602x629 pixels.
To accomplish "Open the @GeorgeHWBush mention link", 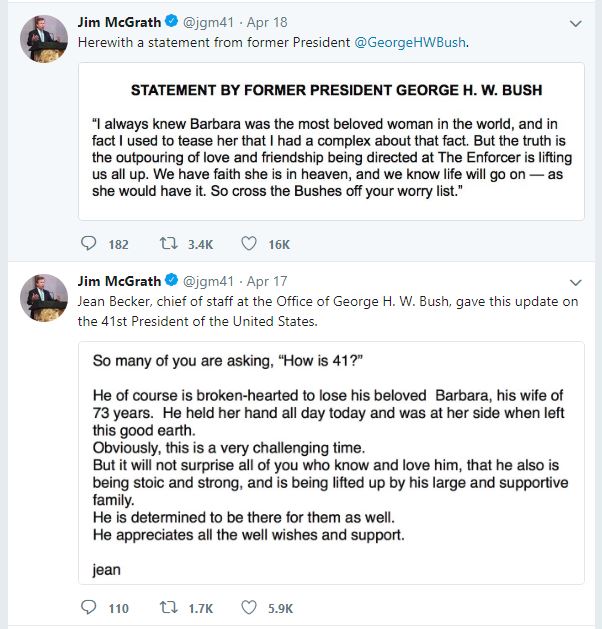I will [x=410, y=43].
